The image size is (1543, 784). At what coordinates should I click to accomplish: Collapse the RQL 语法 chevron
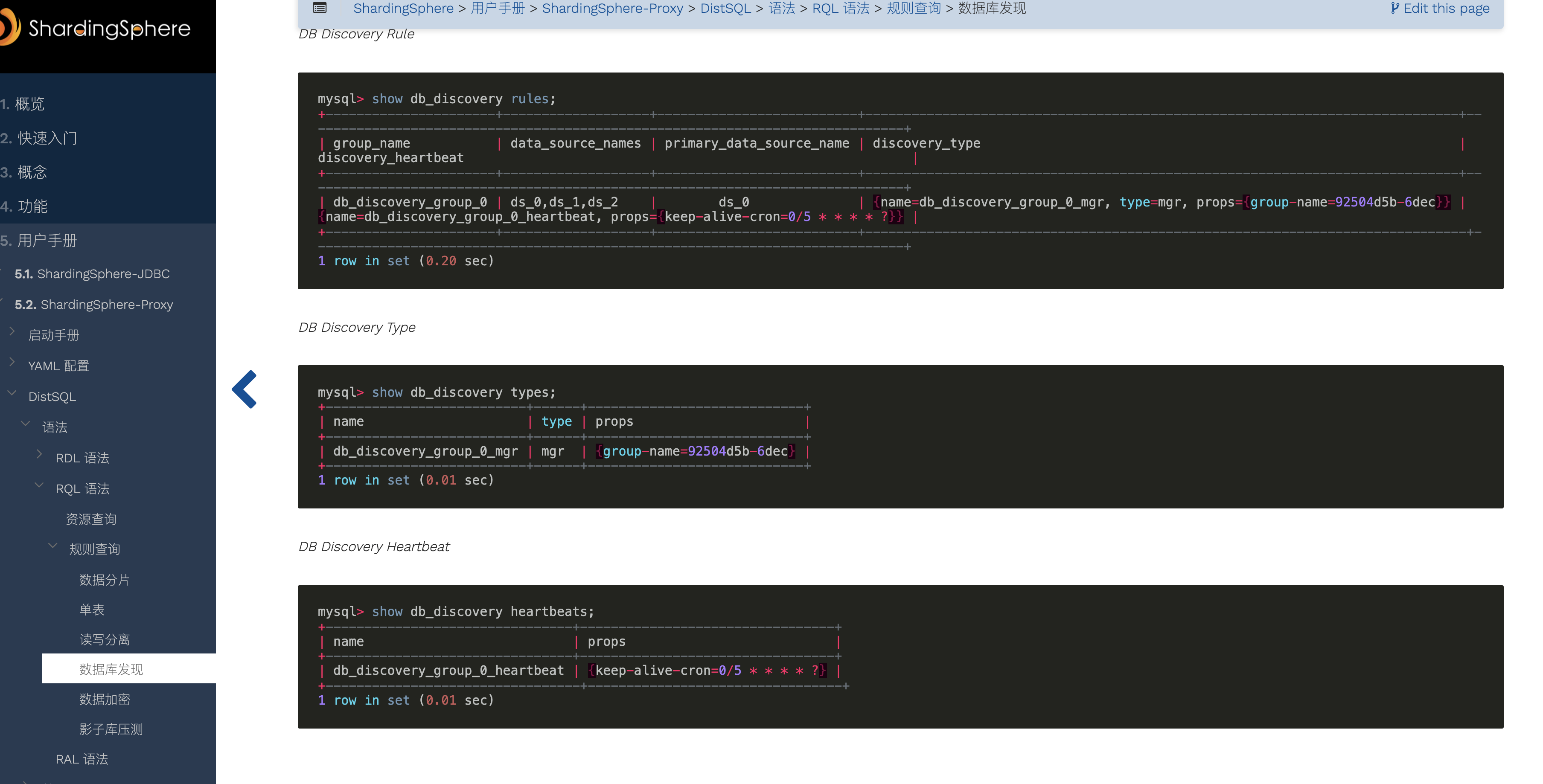[x=40, y=485]
